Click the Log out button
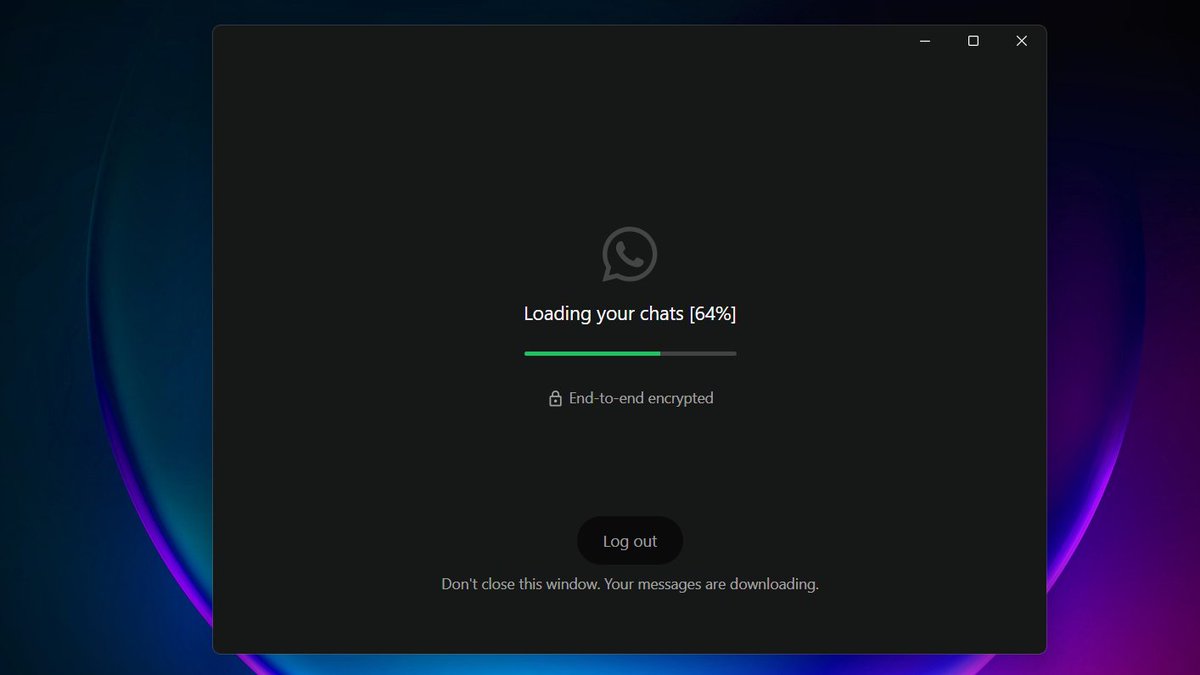The image size is (1200, 675). click(630, 541)
